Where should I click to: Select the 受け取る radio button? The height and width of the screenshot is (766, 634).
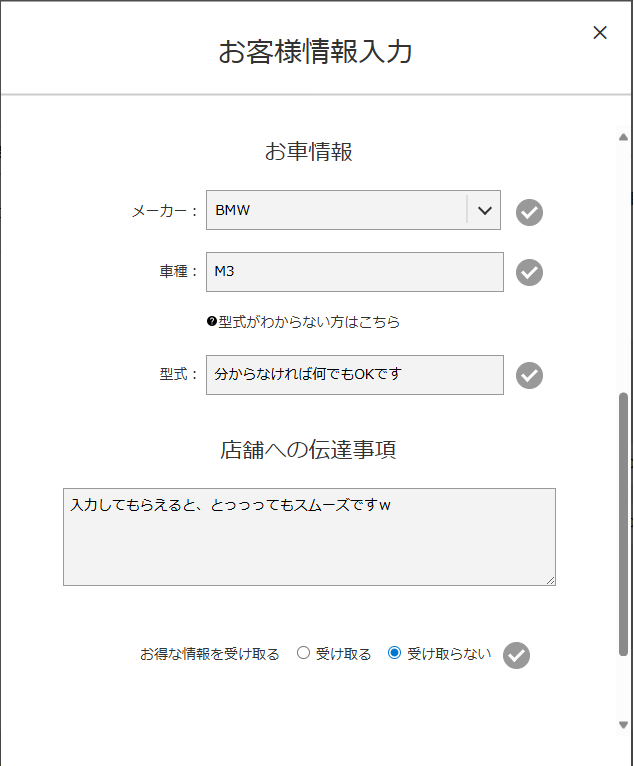coord(303,654)
